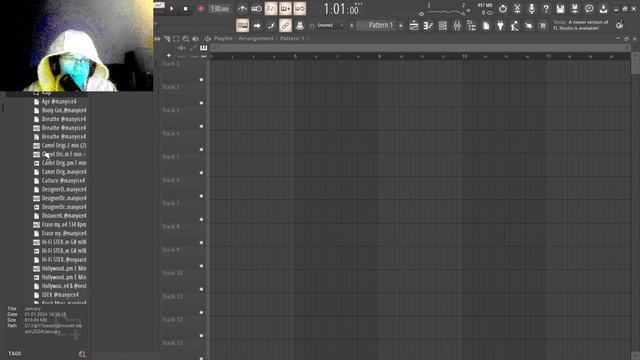Viewport: 640px width, 360px height.
Task: Open the Piano roll view icon
Action: tap(428, 26)
